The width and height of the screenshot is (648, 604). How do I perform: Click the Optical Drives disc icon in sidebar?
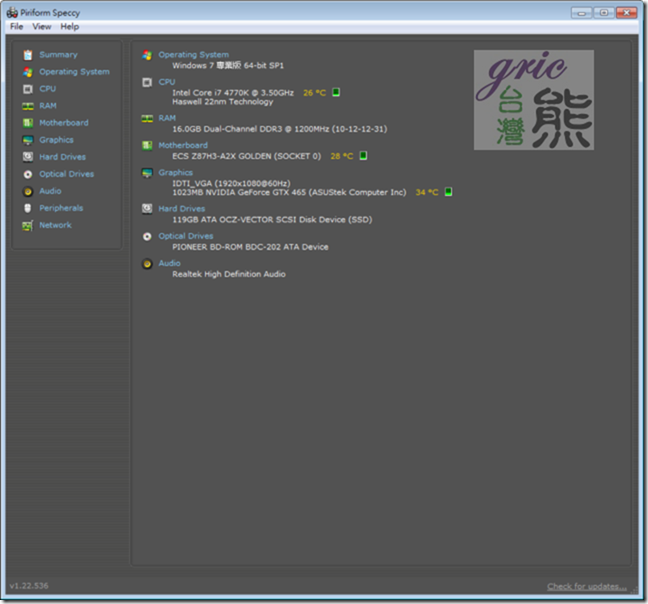[28, 174]
